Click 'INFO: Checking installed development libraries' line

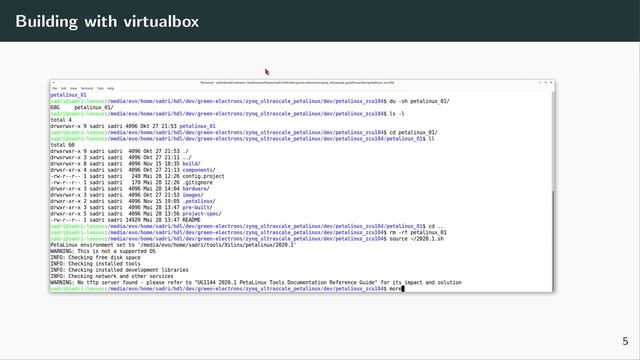(120, 270)
